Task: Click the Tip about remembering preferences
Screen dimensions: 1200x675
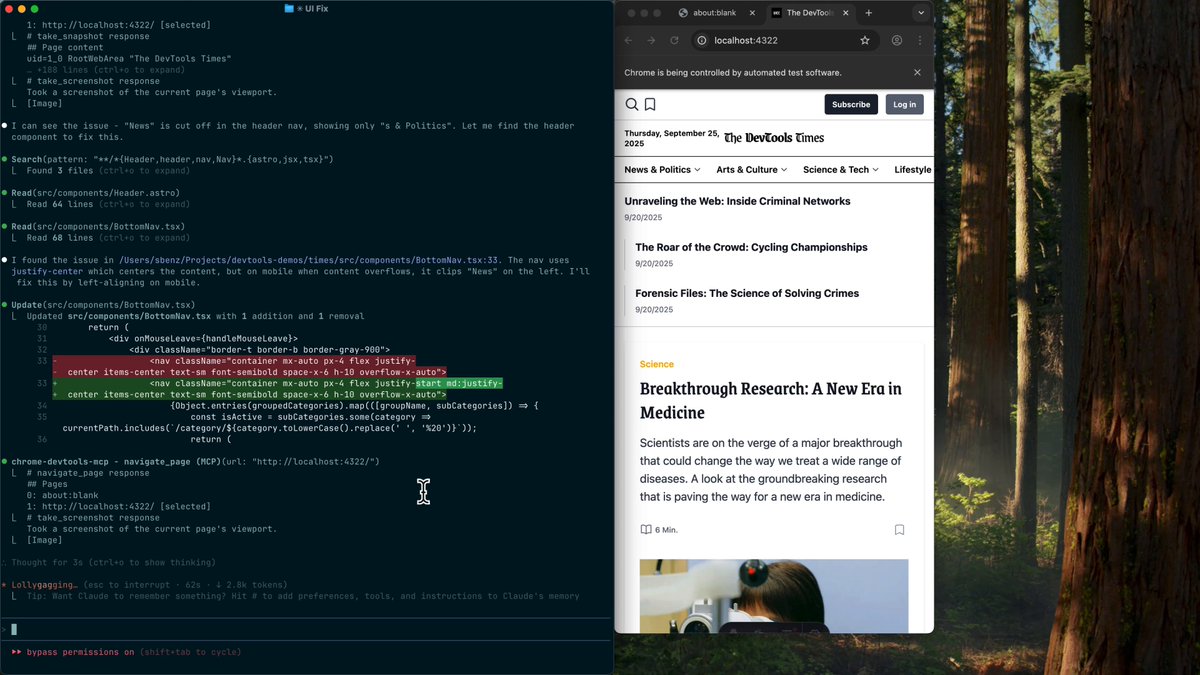Action: point(303,596)
